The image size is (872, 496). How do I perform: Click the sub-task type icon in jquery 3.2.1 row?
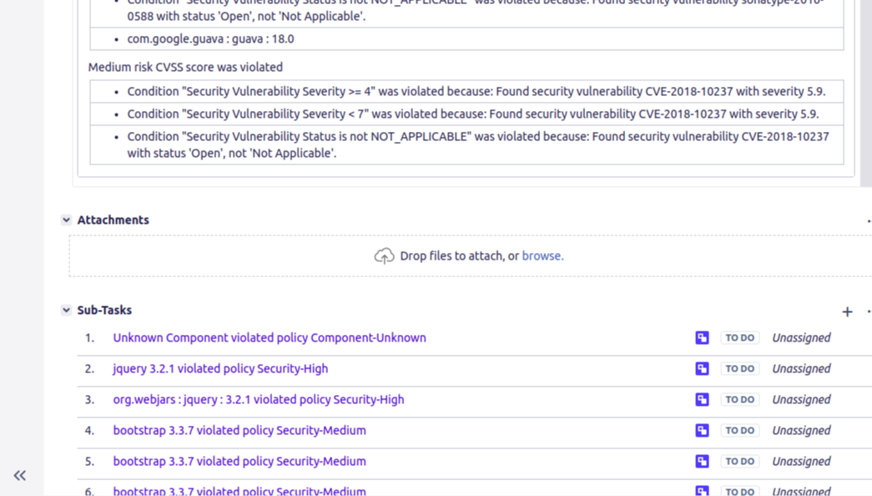(702, 369)
